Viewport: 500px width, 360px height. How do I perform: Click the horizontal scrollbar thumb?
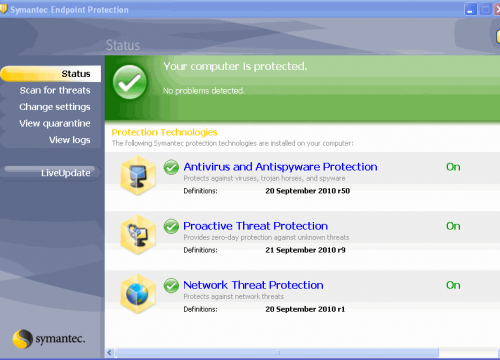(x=277, y=353)
